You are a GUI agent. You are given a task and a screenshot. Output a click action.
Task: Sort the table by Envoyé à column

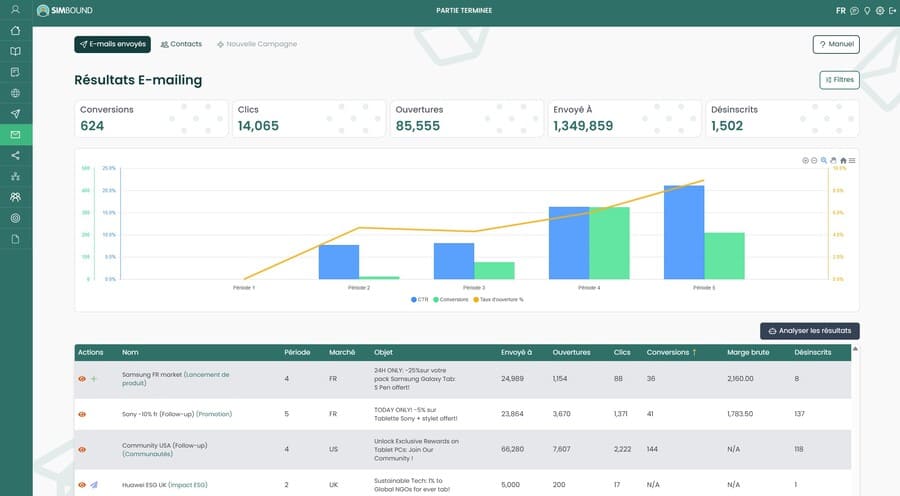(x=517, y=352)
